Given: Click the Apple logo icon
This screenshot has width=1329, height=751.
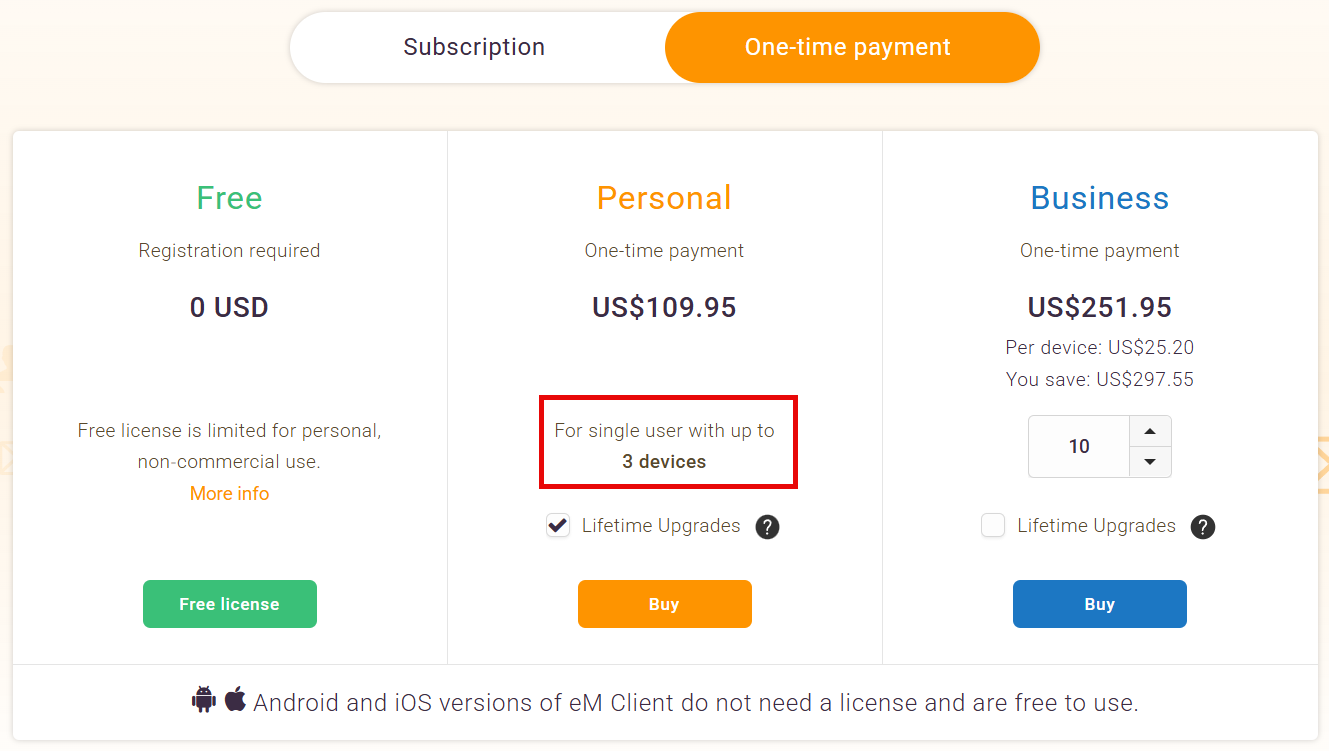Looking at the screenshot, I should pyautogui.click(x=235, y=699).
